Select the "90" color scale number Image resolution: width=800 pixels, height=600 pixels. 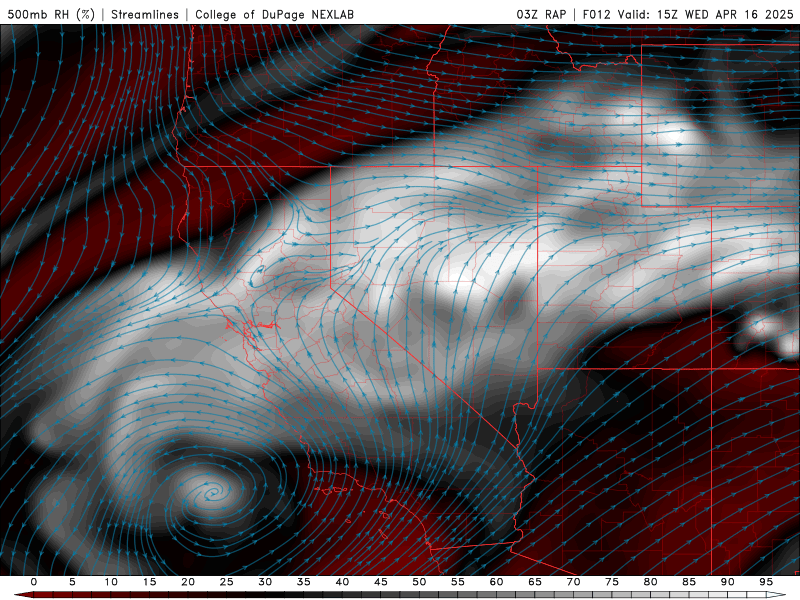pyautogui.click(x=727, y=582)
